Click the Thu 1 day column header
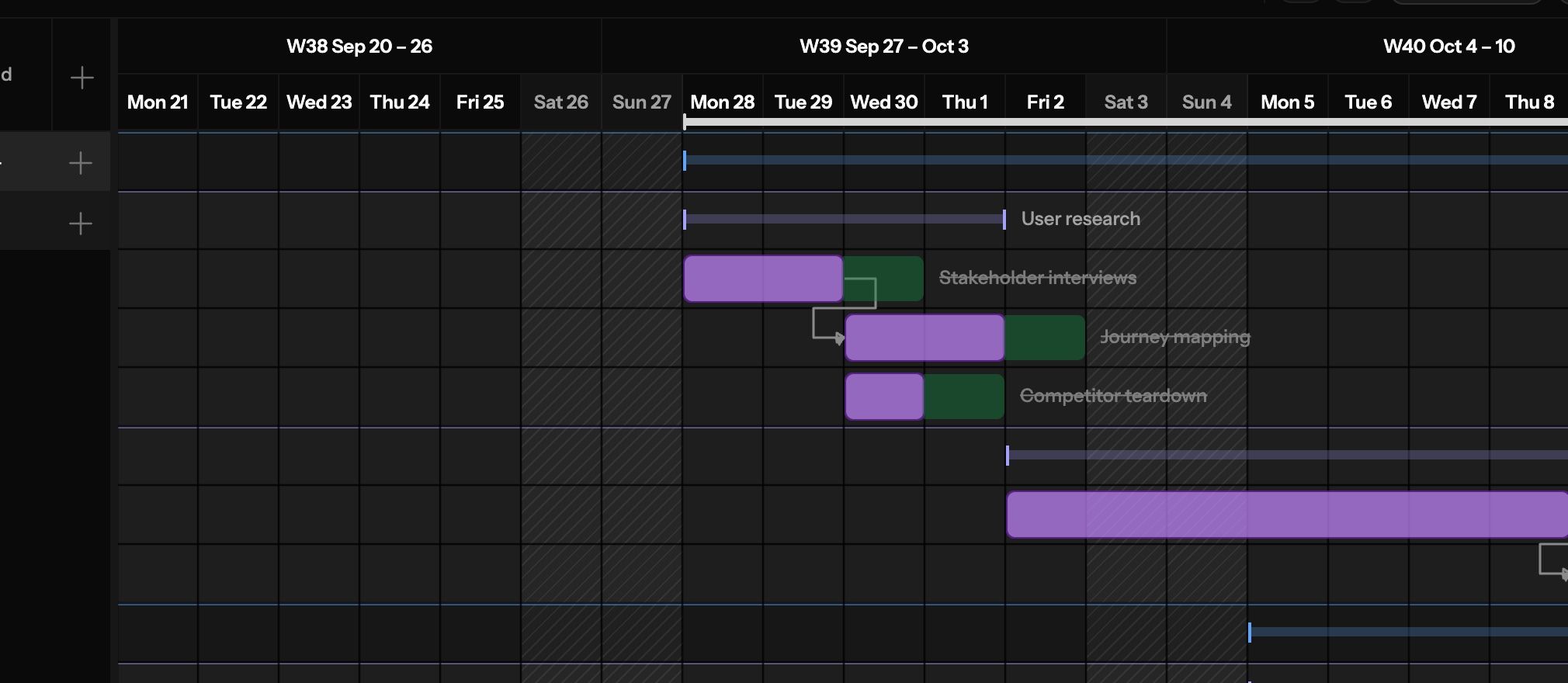The width and height of the screenshot is (1568, 683). tap(965, 102)
